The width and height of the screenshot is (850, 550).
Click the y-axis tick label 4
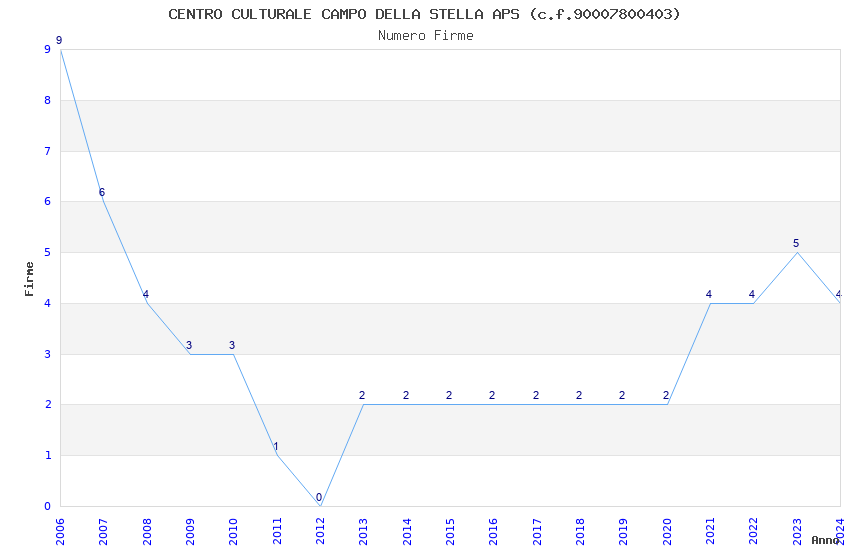(x=48, y=303)
